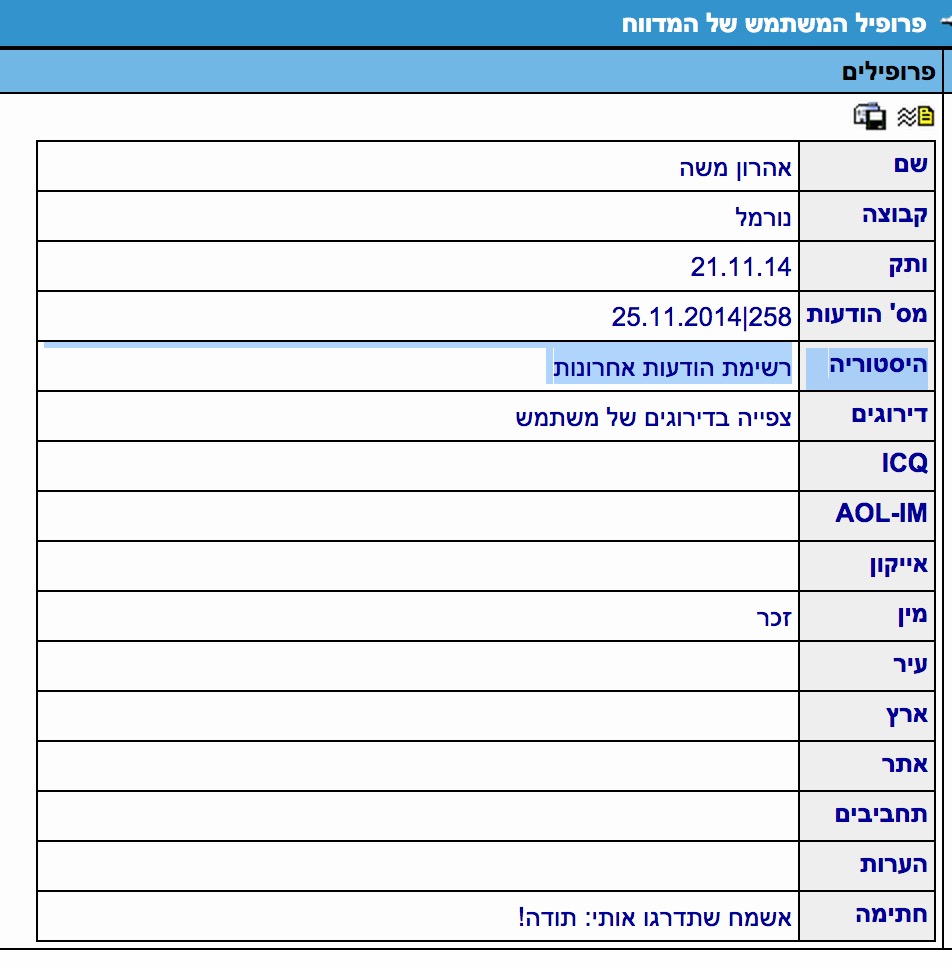Select the דירוגים row label
The height and width of the screenshot is (968, 952).
pyautogui.click(x=889, y=415)
